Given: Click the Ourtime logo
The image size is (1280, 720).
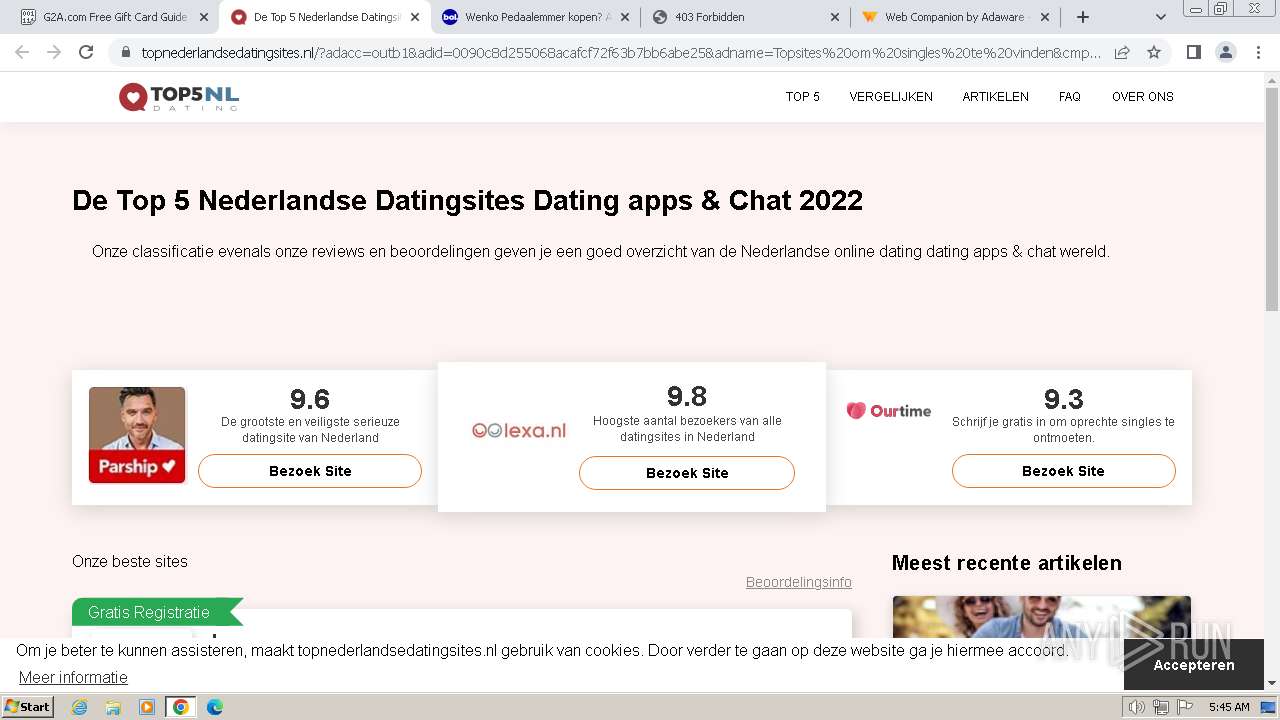Looking at the screenshot, I should [x=888, y=411].
